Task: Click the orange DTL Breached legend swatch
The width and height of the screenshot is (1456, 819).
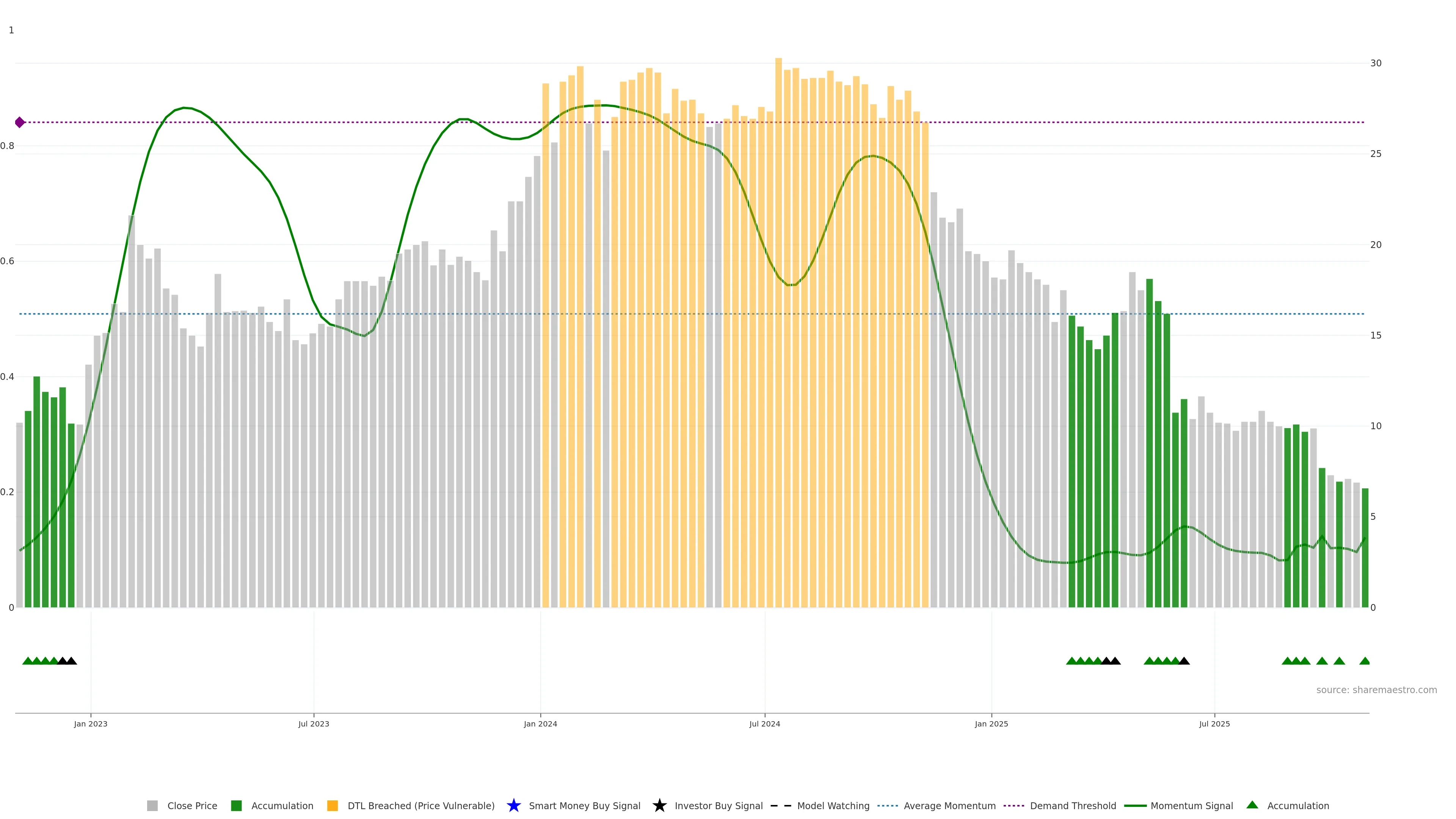Action: click(x=333, y=805)
